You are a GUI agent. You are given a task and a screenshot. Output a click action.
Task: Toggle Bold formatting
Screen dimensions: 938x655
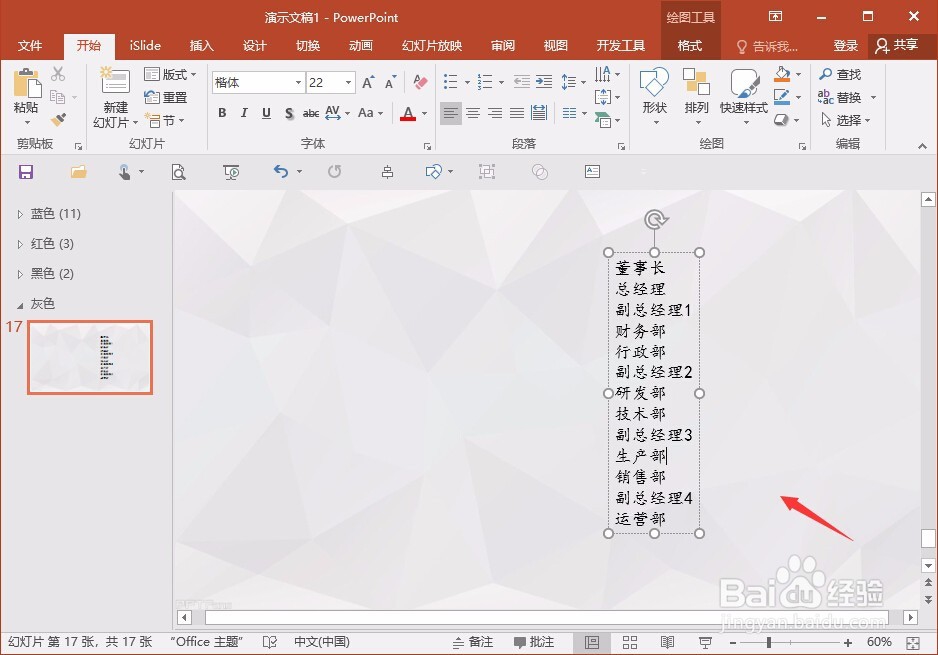[x=222, y=113]
